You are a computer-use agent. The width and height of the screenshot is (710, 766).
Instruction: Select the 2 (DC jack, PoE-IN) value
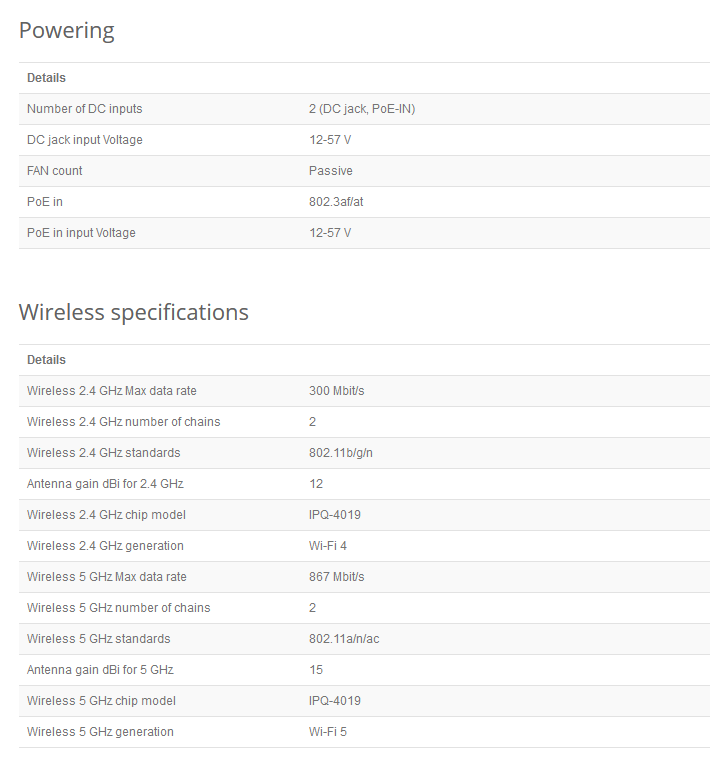(x=362, y=109)
